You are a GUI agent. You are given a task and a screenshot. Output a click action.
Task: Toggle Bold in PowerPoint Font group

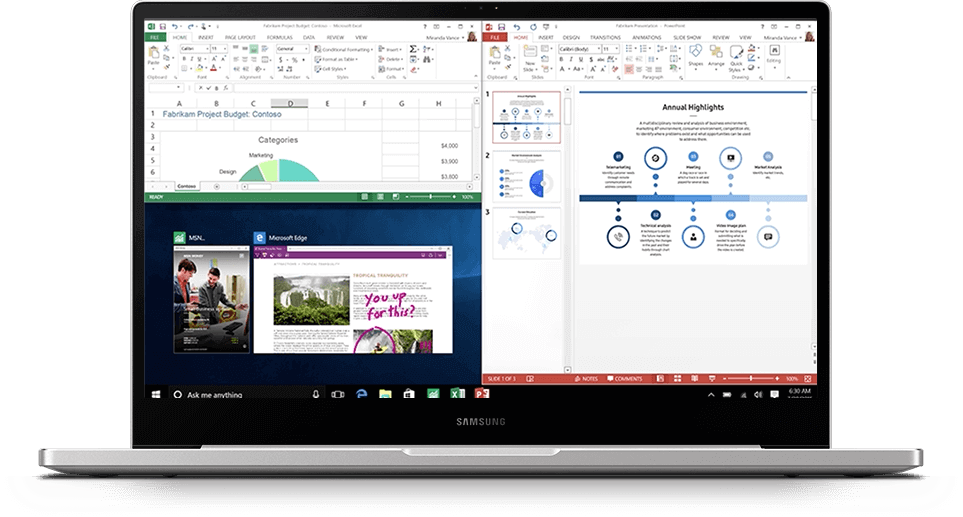tap(561, 59)
